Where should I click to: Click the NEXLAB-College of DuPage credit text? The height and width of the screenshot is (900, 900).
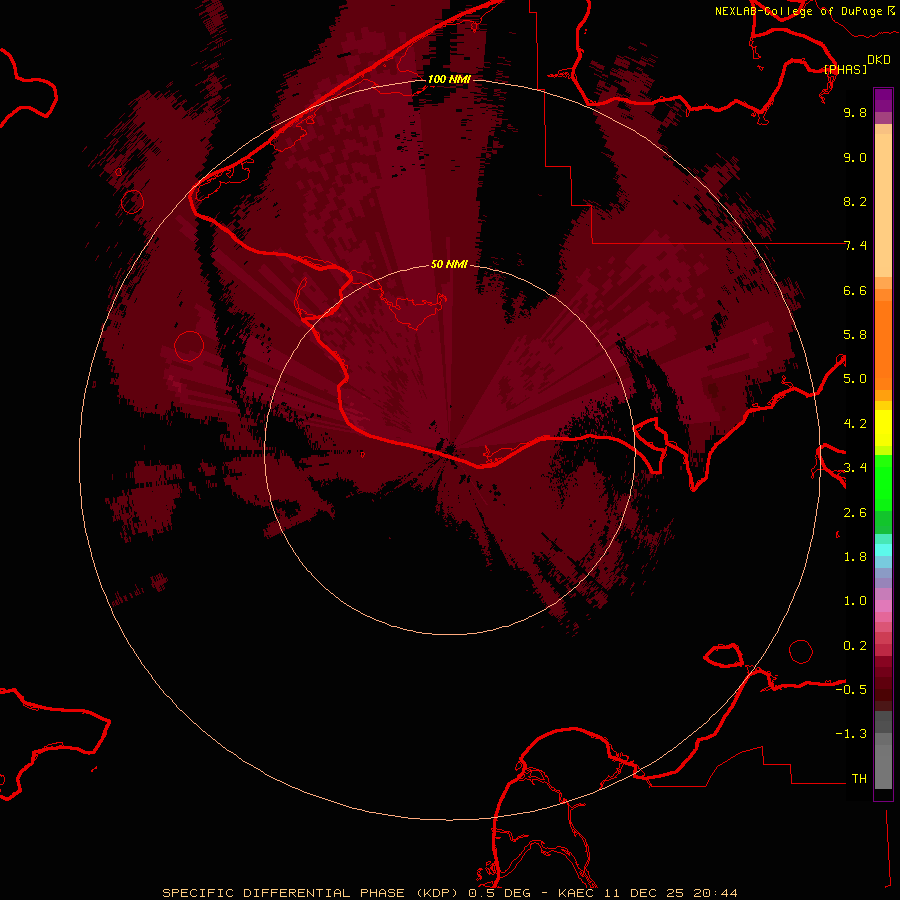point(798,11)
